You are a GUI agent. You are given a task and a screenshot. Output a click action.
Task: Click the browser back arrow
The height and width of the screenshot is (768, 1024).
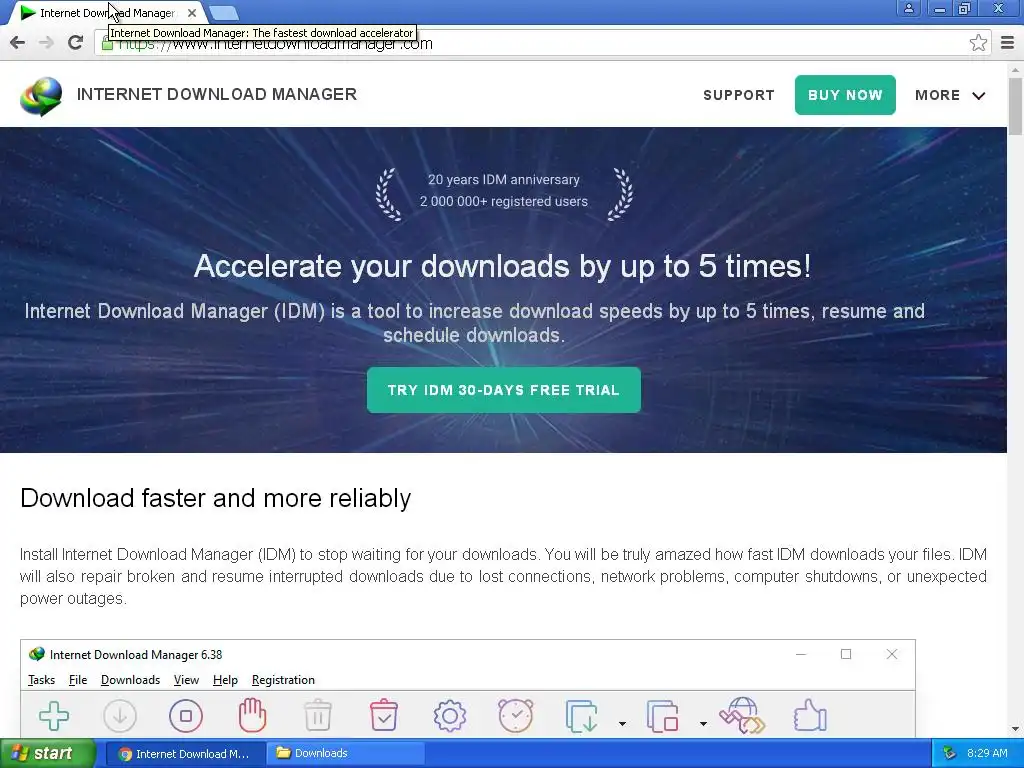[x=18, y=43]
